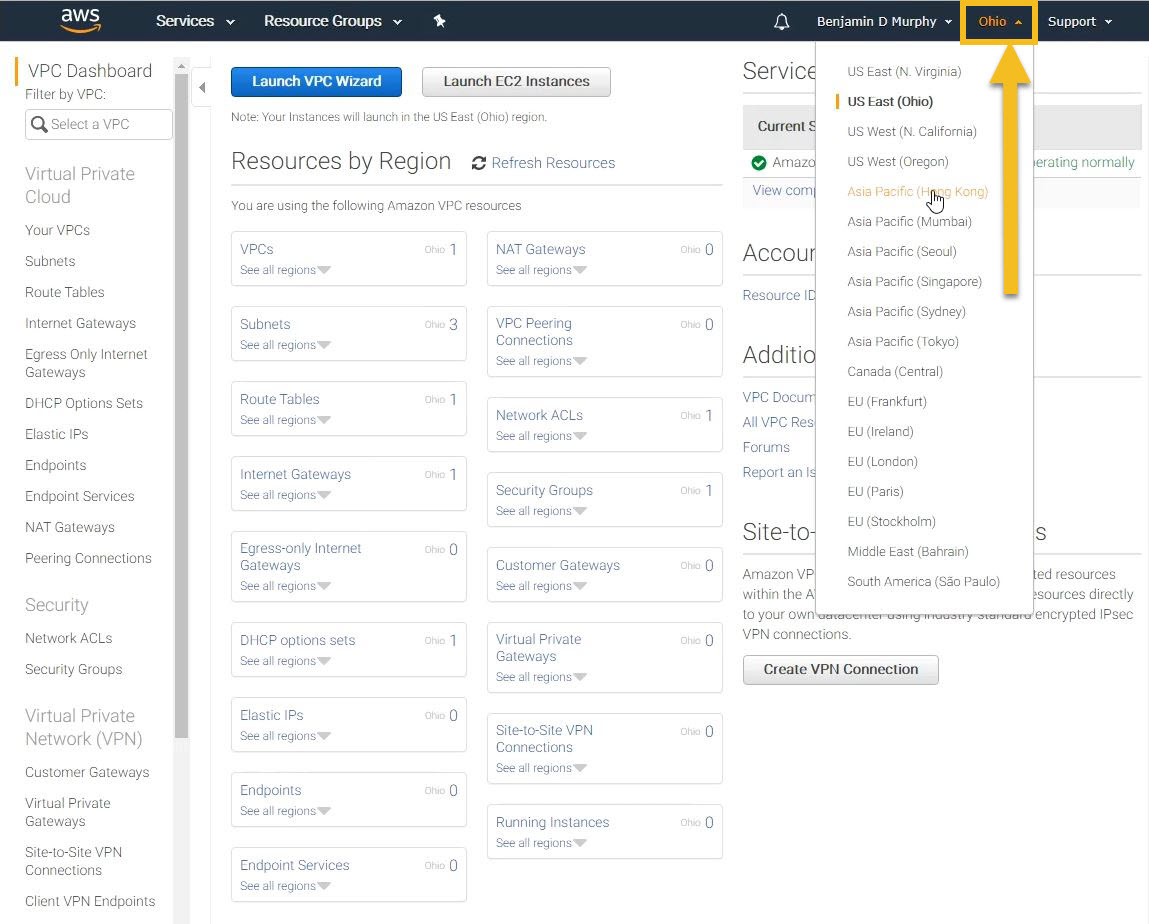This screenshot has width=1149, height=924.
Task: Click Create VPN Connection button
Action: (x=840, y=670)
